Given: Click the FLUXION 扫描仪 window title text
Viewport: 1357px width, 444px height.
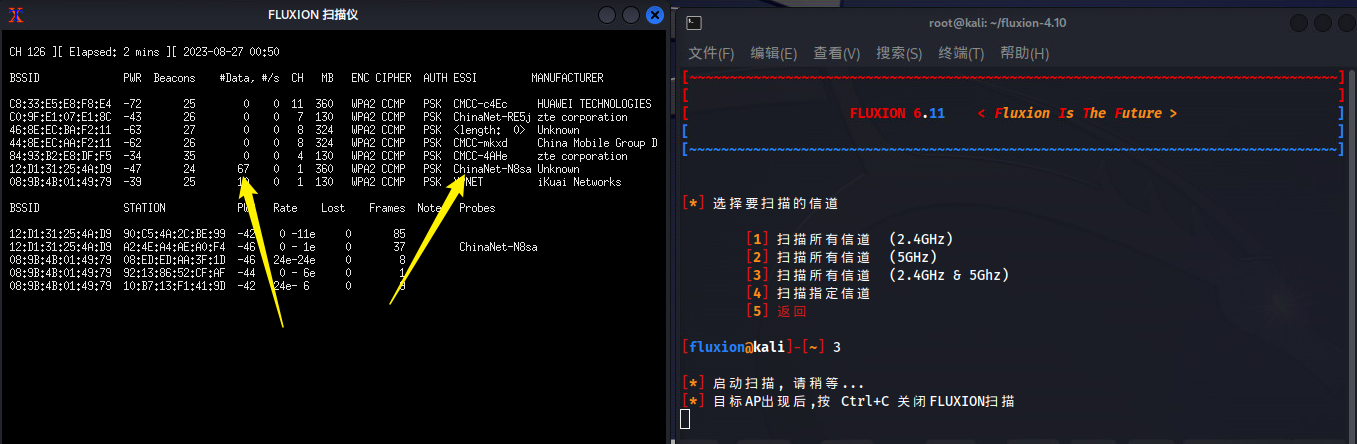Looking at the screenshot, I should [x=313, y=15].
